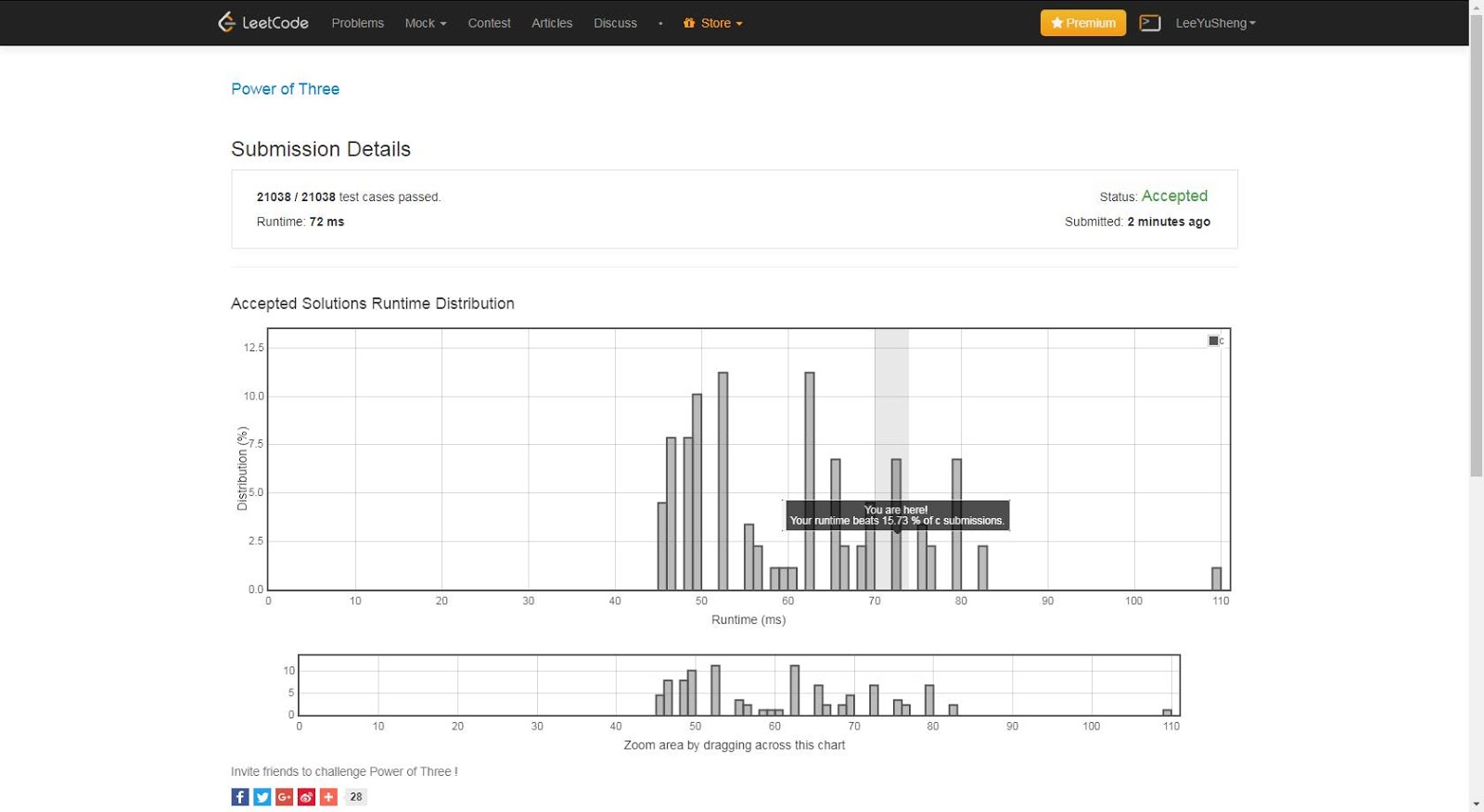The image size is (1484, 812).
Task: Expand the Mock dropdown menu
Action: pos(425,23)
